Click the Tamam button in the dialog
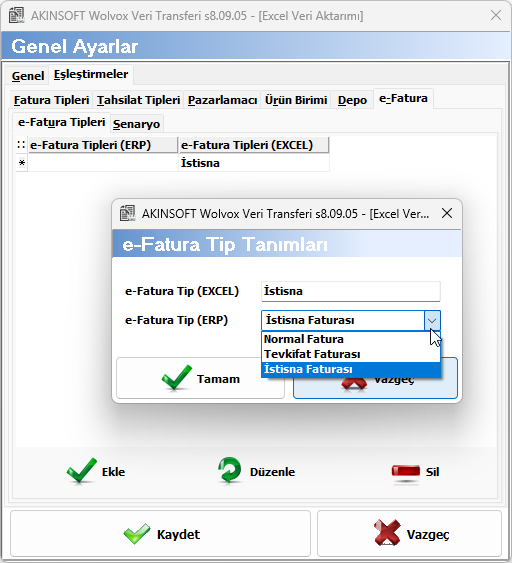The width and height of the screenshot is (512, 563). point(200,378)
